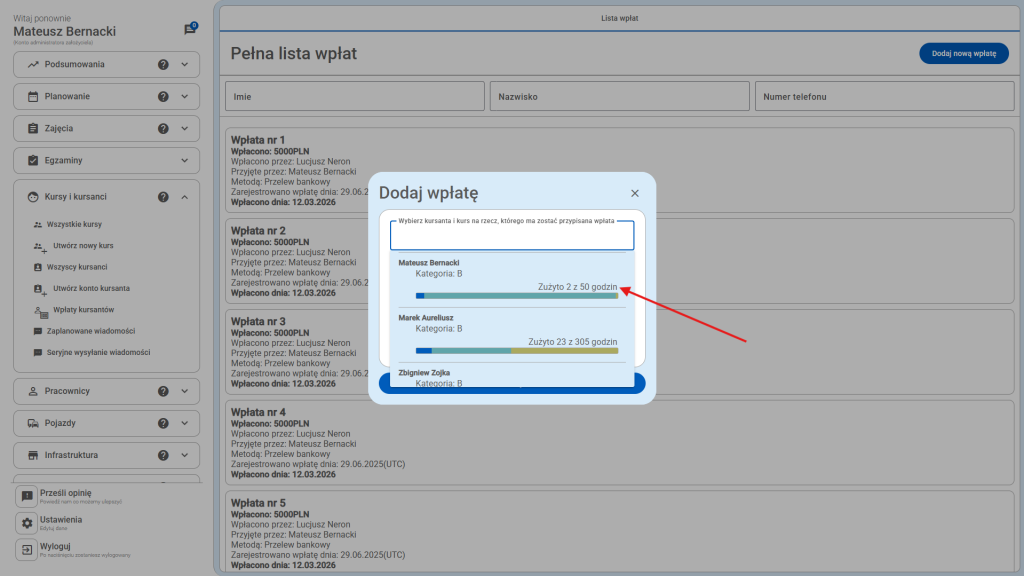The image size is (1024, 576).
Task: Click the student and course selection field
Action: point(512,236)
